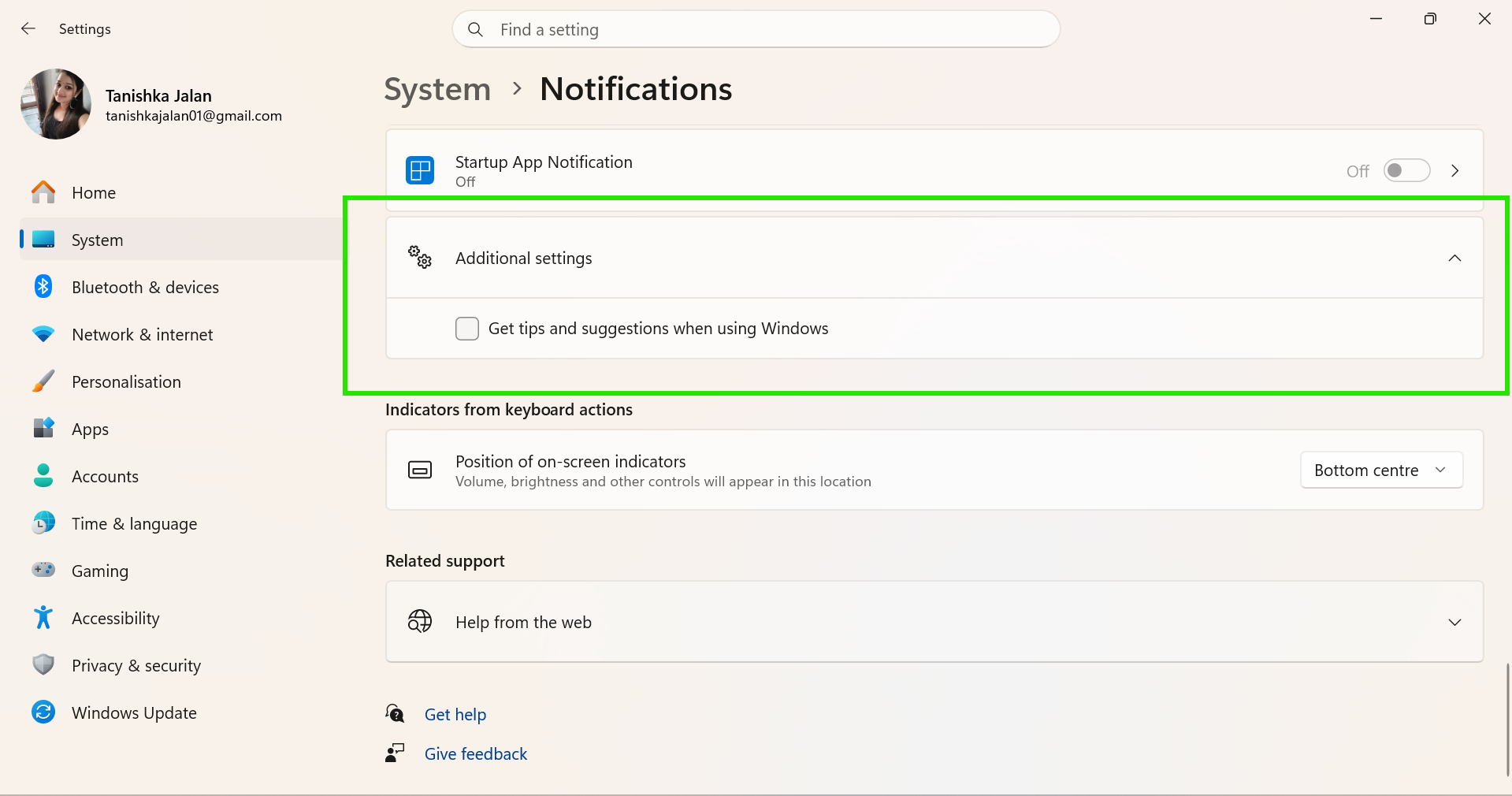The width and height of the screenshot is (1512, 796).
Task: Click the Get help headset icon
Action: coord(395,713)
